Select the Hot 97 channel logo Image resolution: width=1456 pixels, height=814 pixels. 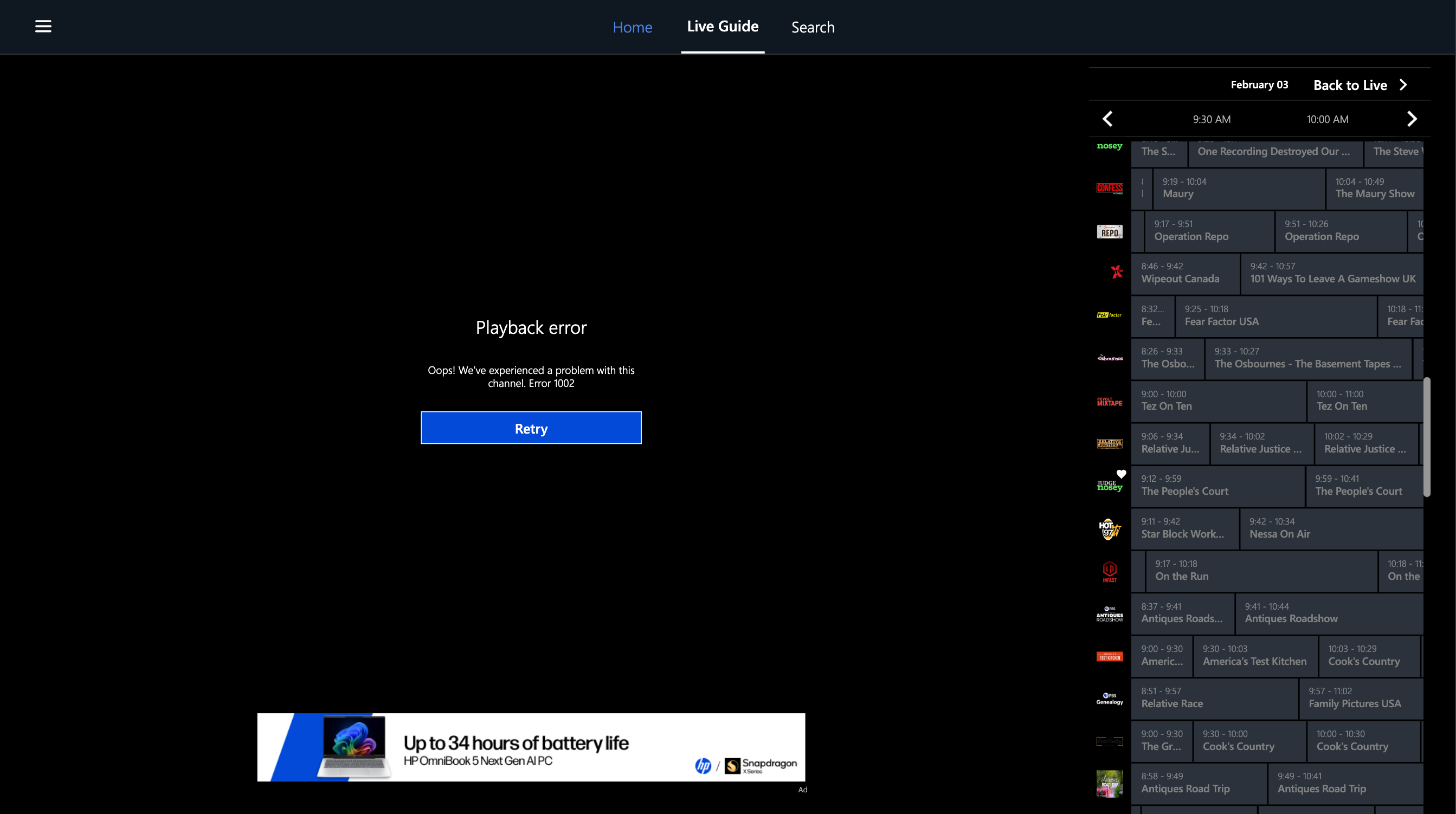tap(1109, 529)
